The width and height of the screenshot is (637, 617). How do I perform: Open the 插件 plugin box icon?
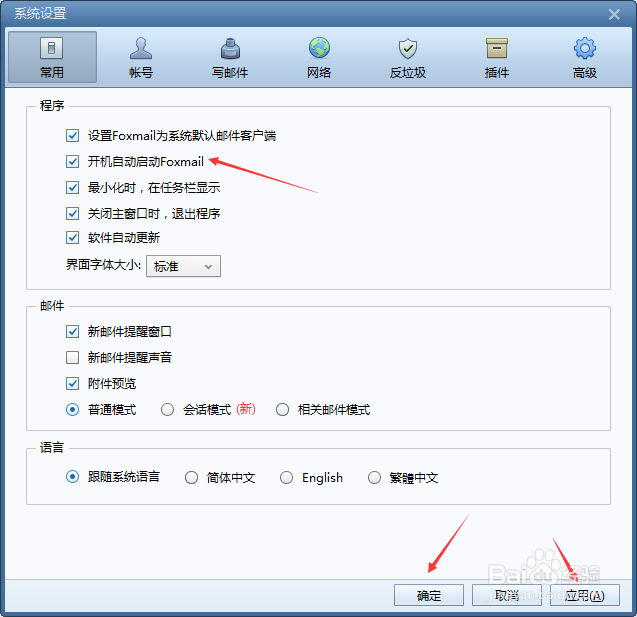point(497,48)
